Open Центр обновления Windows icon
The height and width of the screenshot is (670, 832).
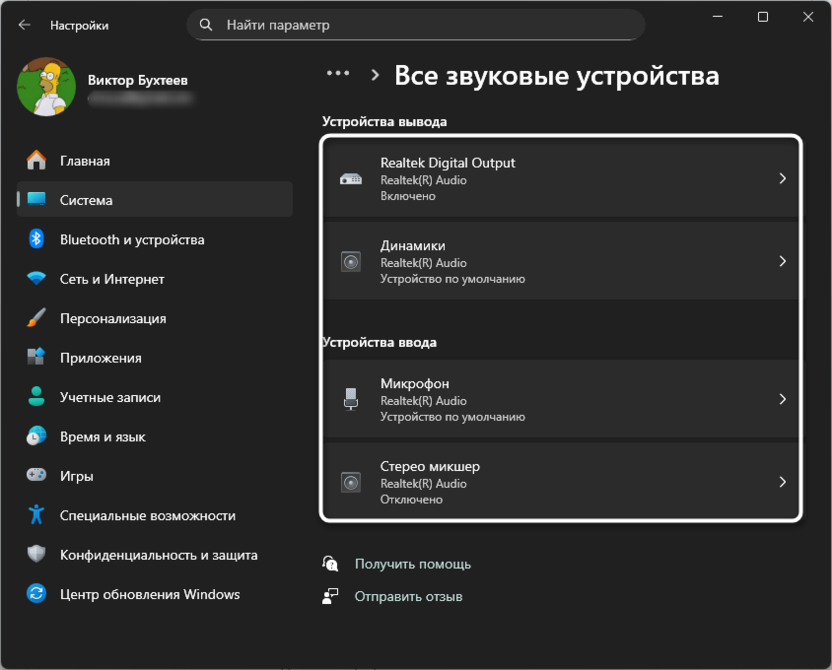pos(37,593)
